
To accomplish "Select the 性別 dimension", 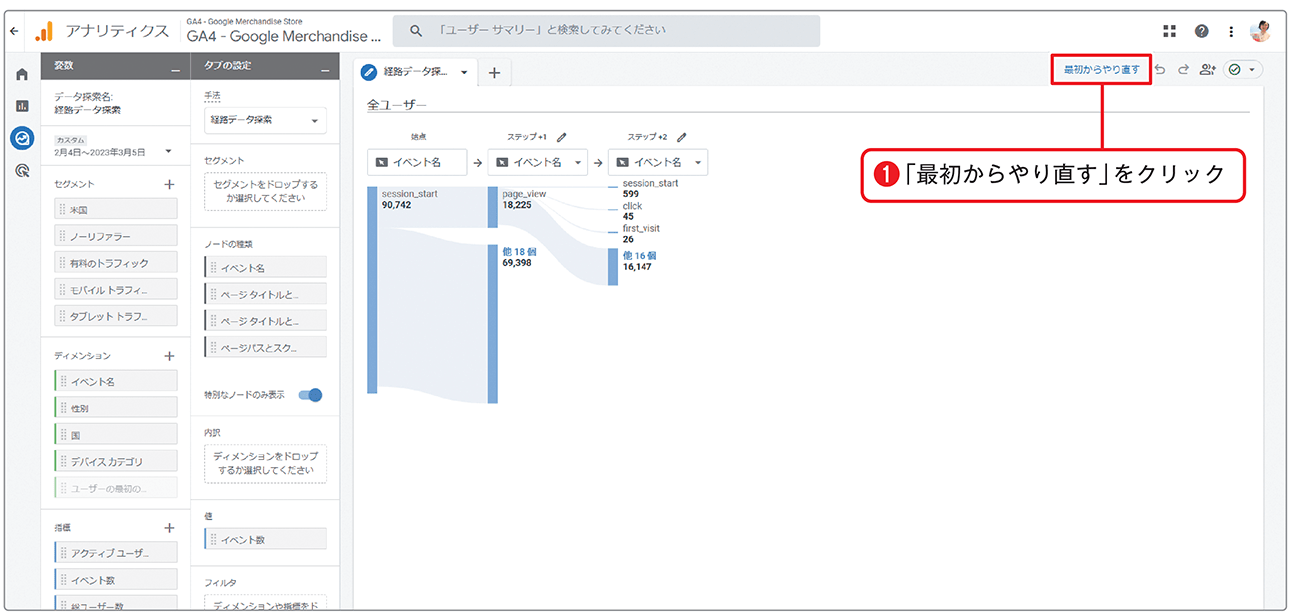I will point(117,408).
